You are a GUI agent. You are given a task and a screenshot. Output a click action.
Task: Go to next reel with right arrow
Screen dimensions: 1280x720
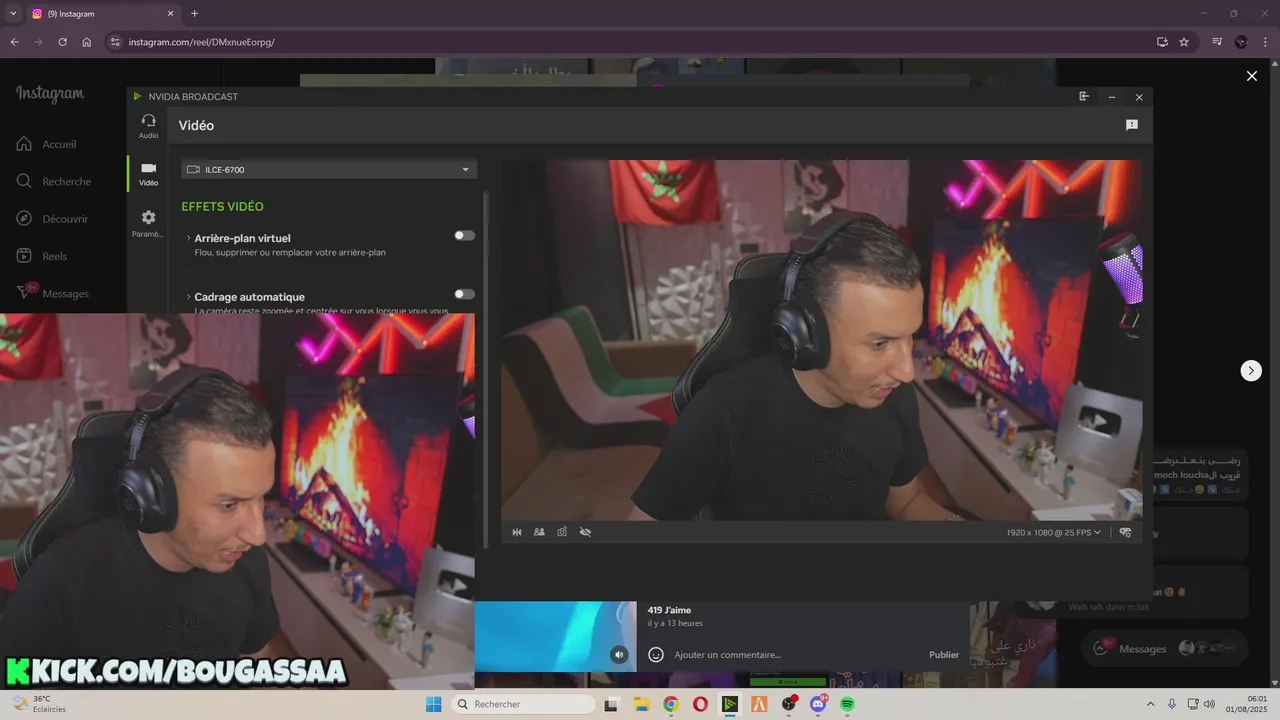click(x=1251, y=370)
